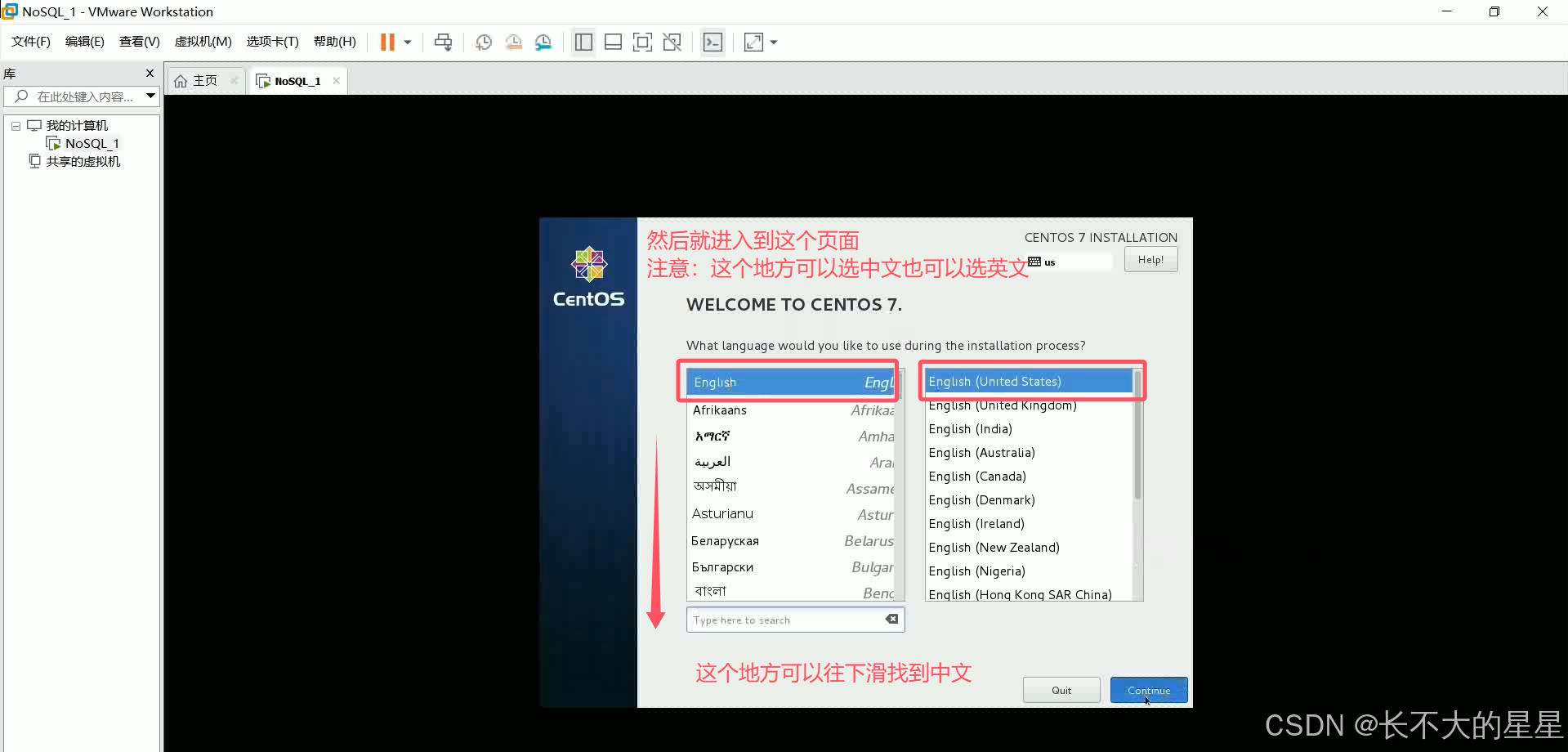Collapse the 我的计算机 tree node

tap(16, 126)
